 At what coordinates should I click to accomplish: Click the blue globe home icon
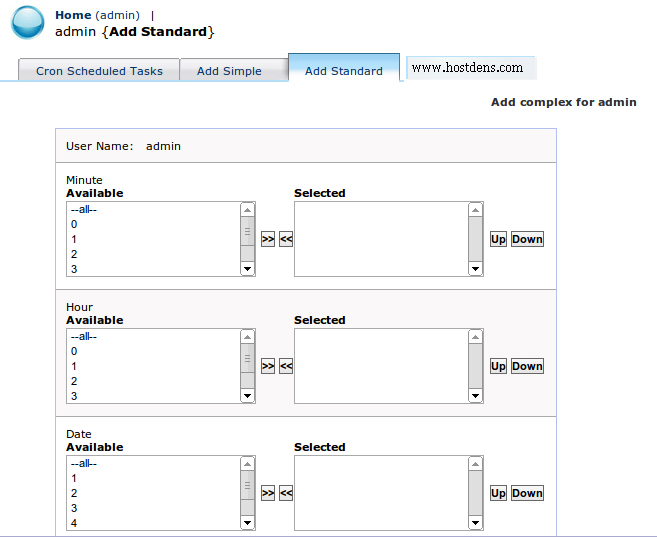28,23
